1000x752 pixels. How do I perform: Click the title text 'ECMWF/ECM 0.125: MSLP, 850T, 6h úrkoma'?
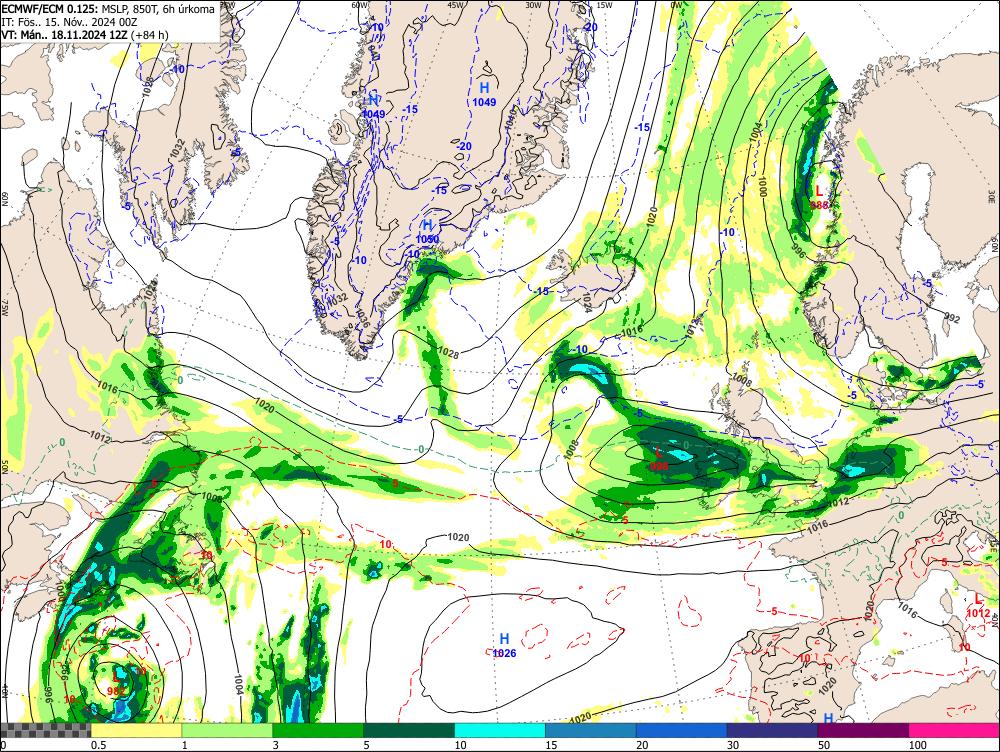click(108, 9)
